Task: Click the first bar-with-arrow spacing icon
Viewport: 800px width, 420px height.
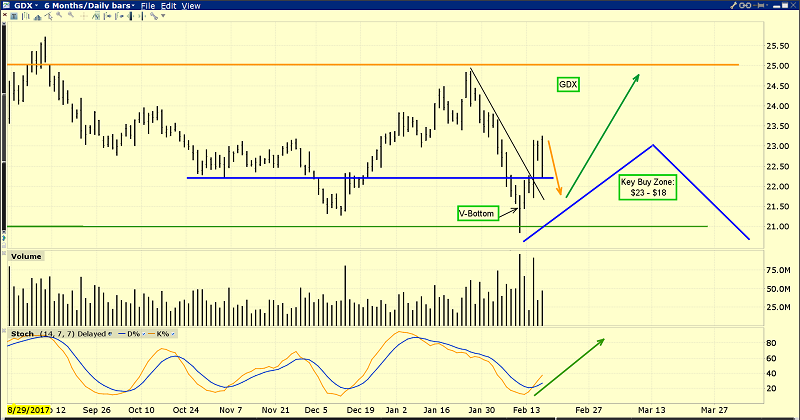Action: 107,16
